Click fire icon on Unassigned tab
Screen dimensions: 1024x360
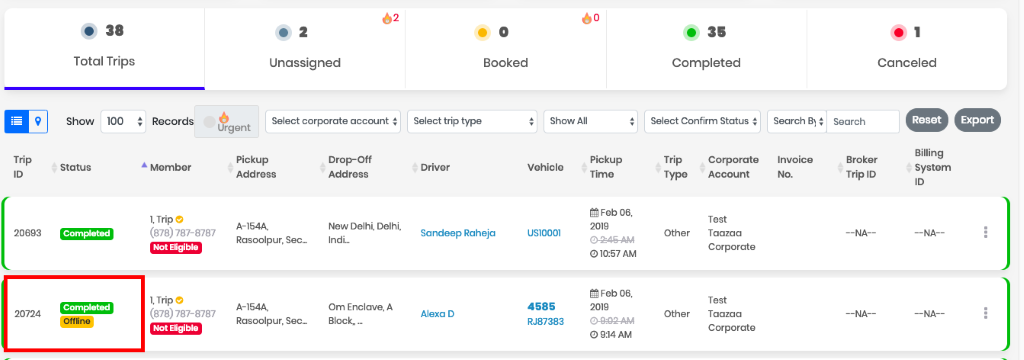[x=387, y=18]
